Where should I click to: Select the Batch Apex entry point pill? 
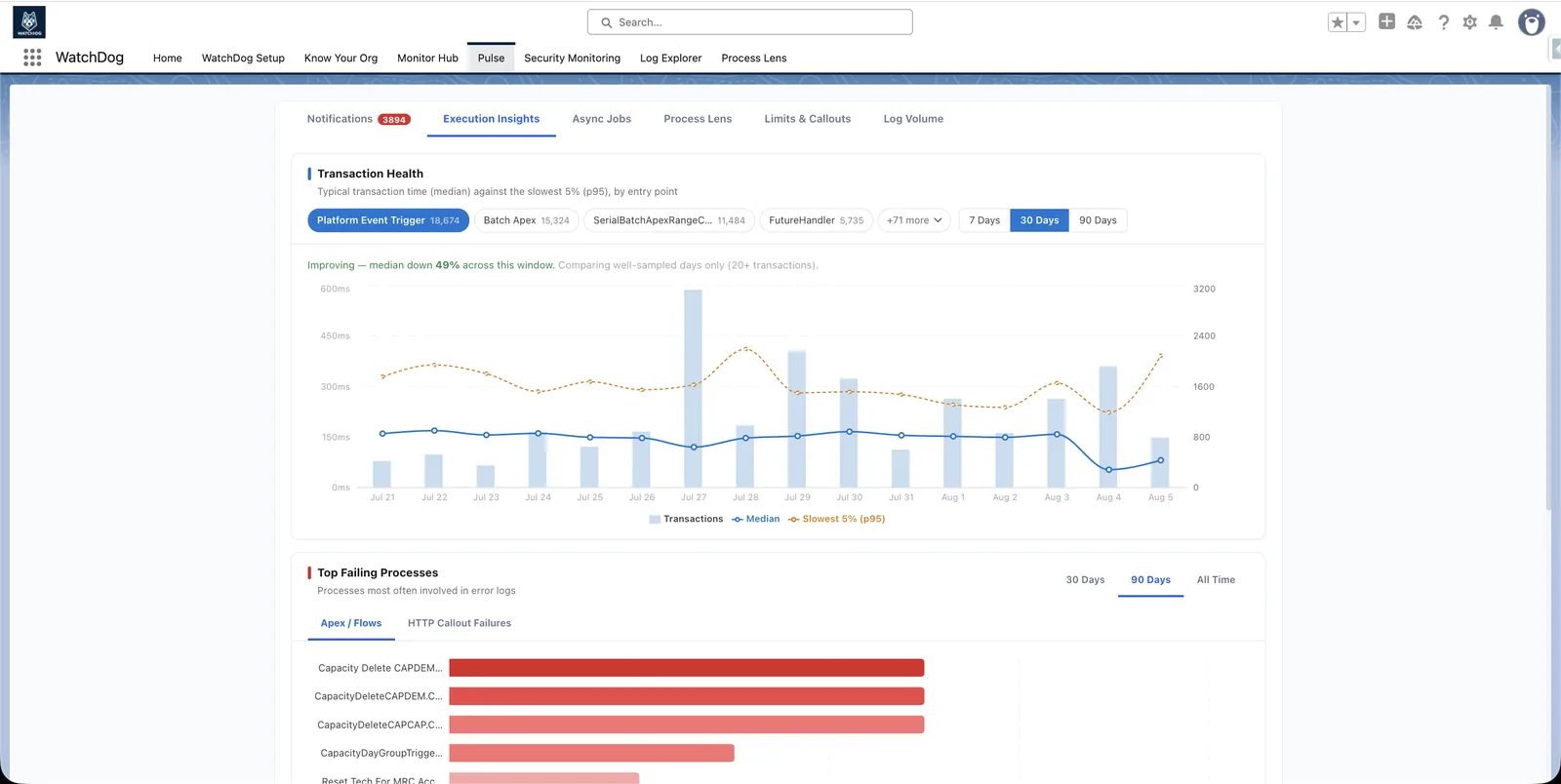(x=527, y=220)
